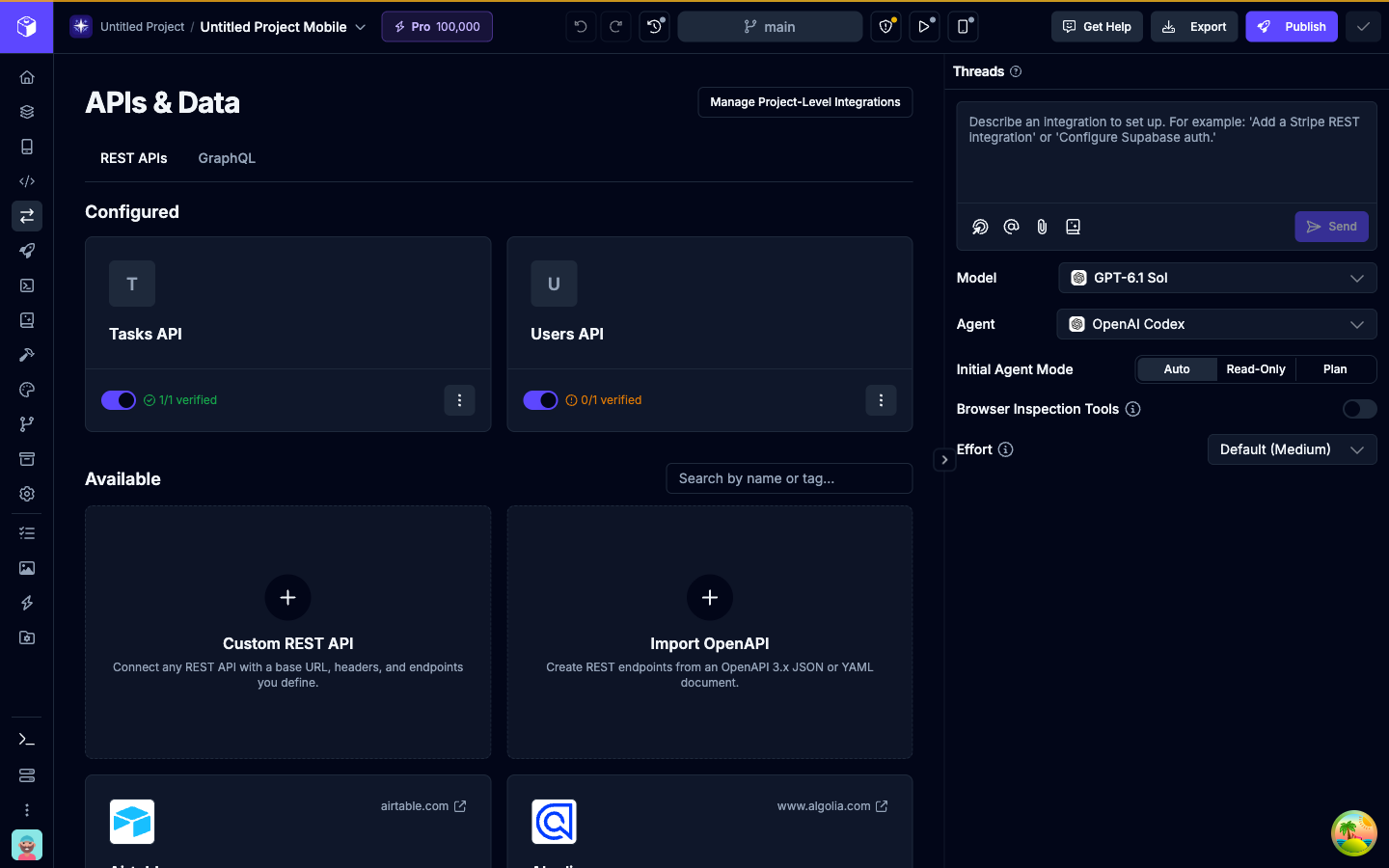Screen dimensions: 1389x868
Task: Open the shield security icon in toolbar
Action: tap(885, 27)
